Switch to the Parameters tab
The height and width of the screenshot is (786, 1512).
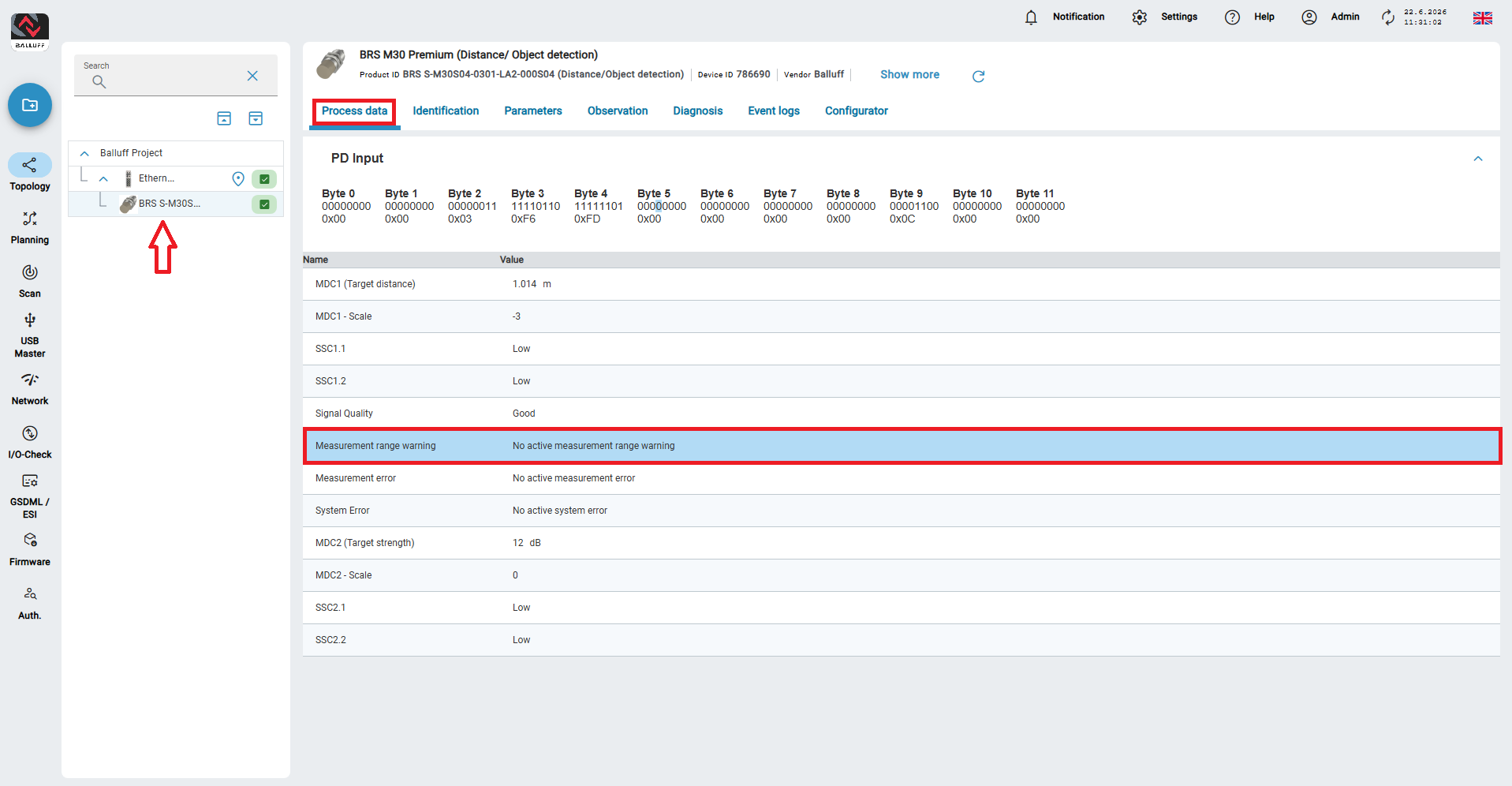point(533,111)
